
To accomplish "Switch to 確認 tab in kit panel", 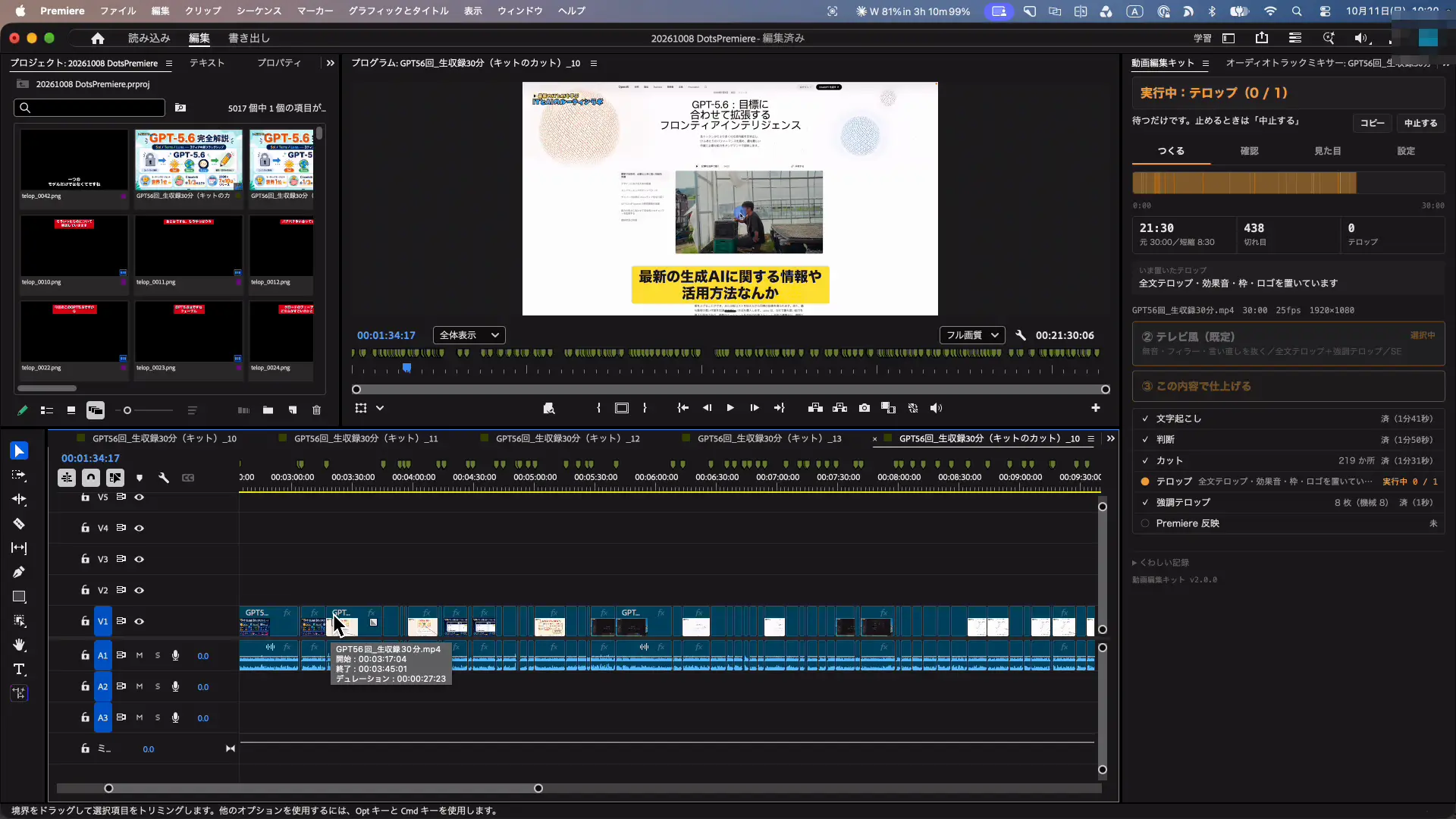I will (1249, 151).
